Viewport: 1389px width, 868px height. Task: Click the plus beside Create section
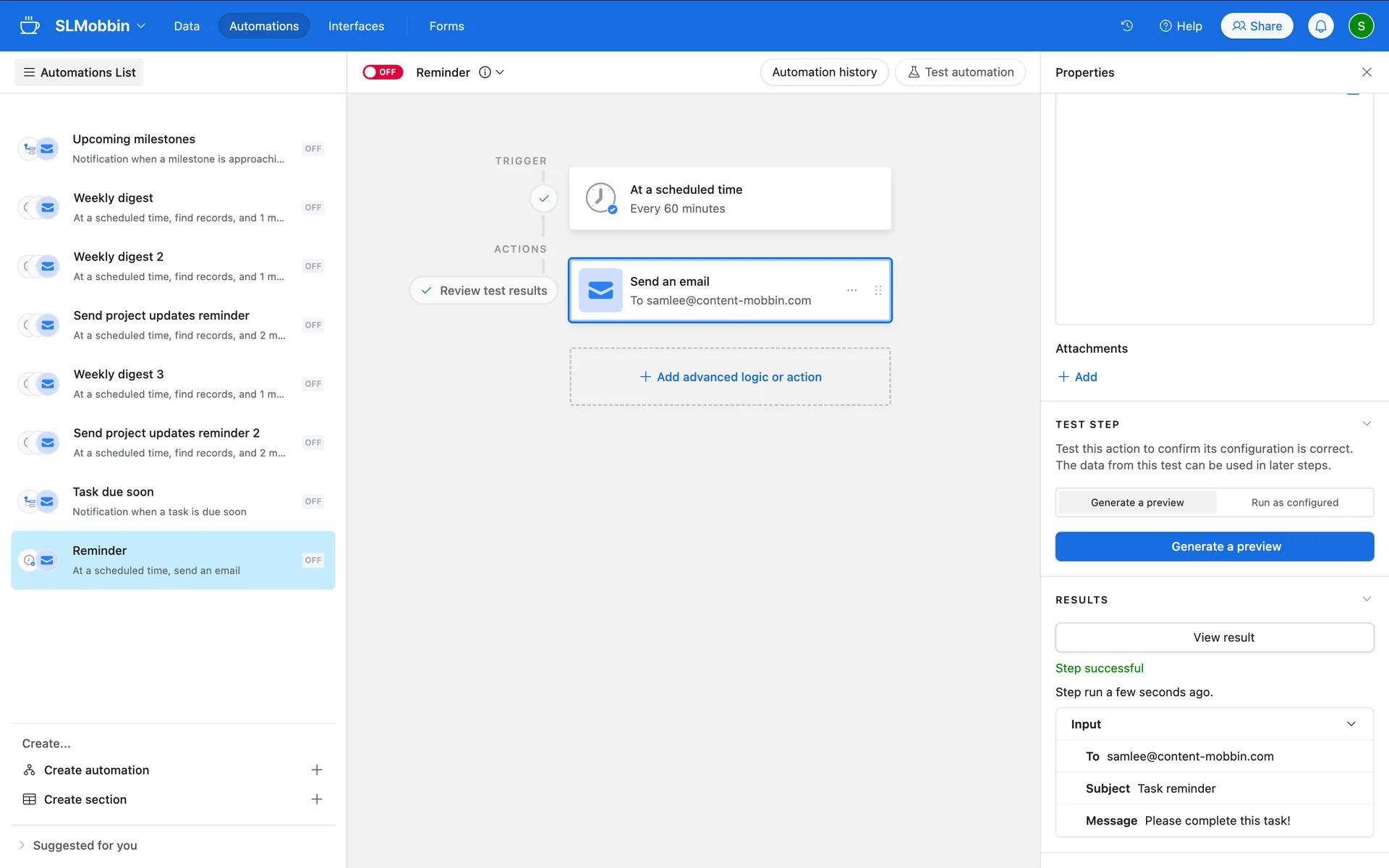click(x=316, y=799)
